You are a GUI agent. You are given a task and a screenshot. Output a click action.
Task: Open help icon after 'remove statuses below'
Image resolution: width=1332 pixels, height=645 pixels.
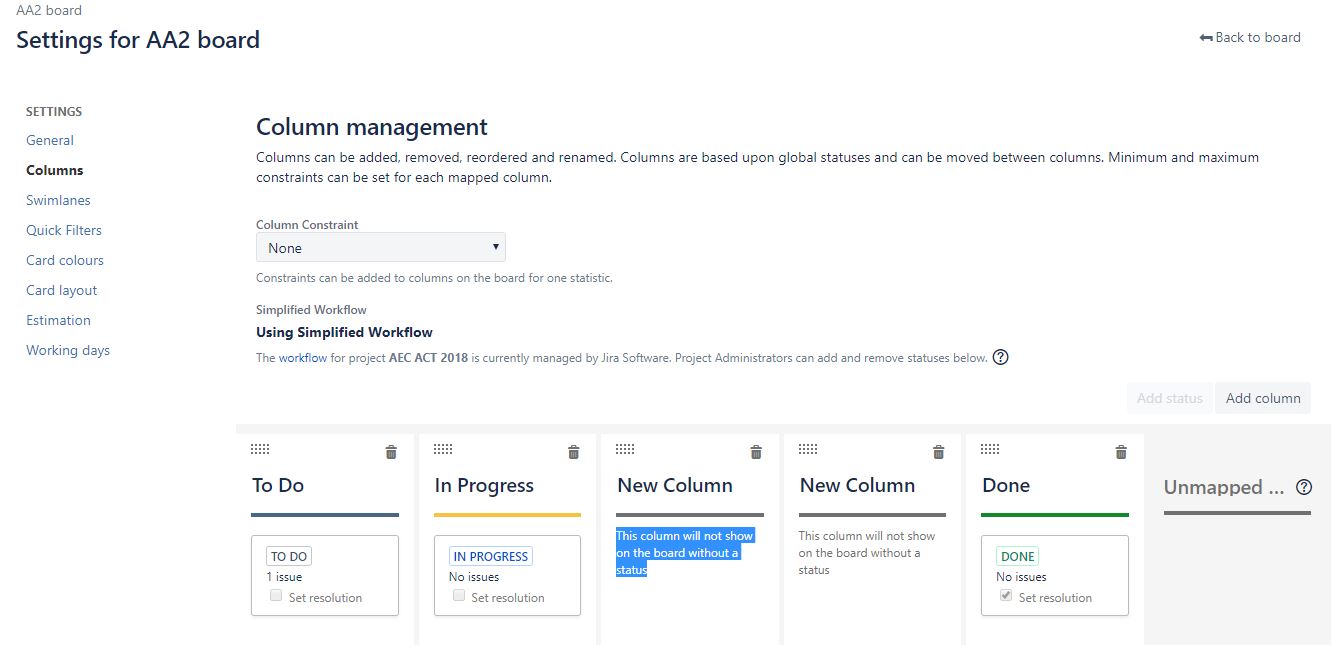1000,357
